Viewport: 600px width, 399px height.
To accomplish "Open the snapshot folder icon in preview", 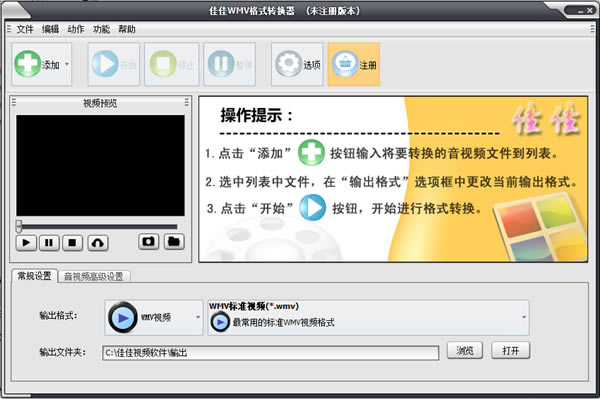I will [x=174, y=242].
